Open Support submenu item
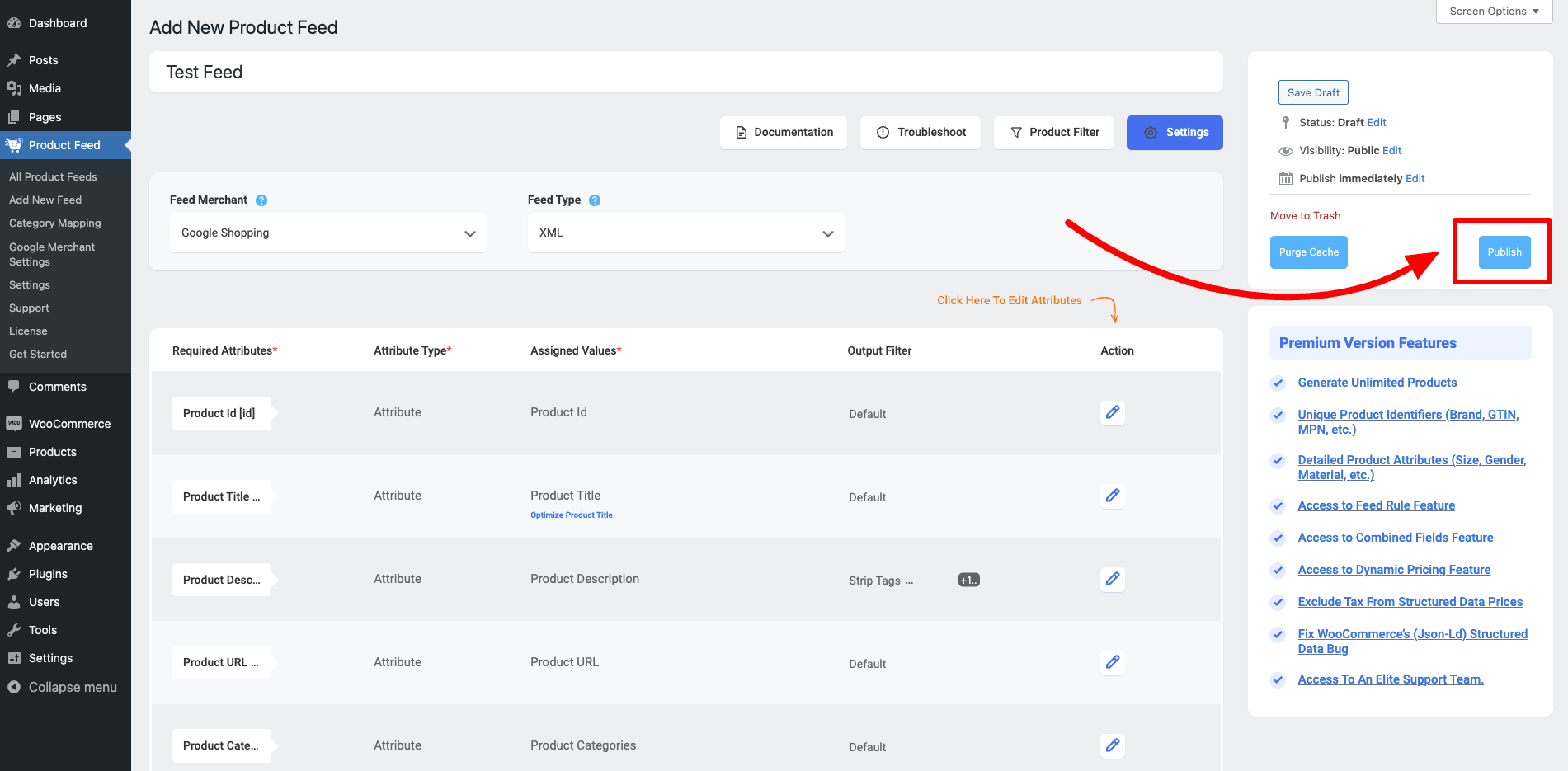 tap(29, 308)
